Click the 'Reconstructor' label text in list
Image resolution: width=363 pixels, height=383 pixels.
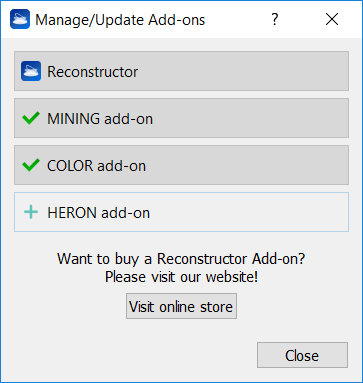pyautogui.click(x=93, y=72)
